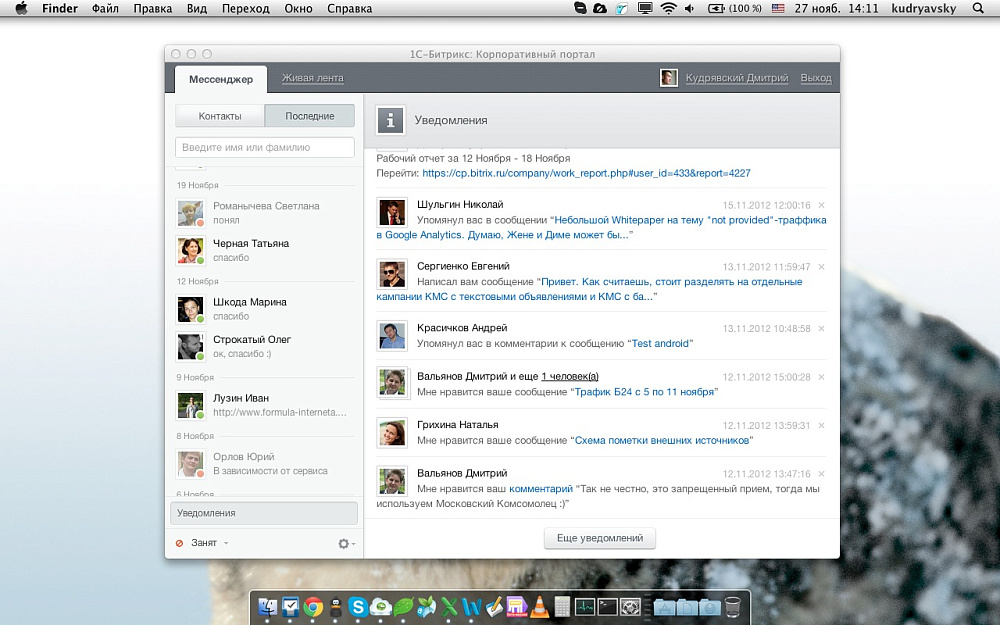
Task: Click the user avatar beside Кудрявский Дмитрий
Action: tap(668, 78)
